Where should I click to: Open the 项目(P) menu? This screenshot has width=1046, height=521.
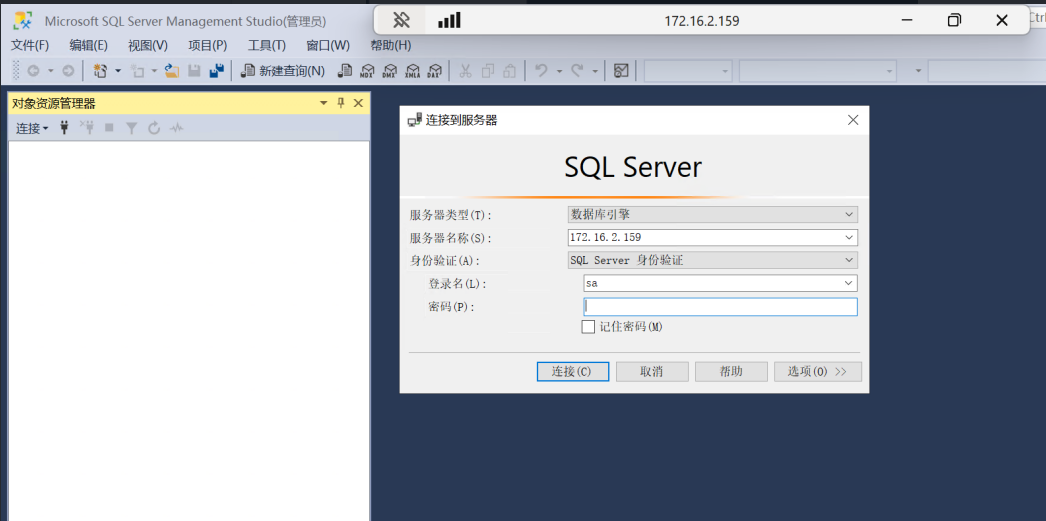coord(207,45)
